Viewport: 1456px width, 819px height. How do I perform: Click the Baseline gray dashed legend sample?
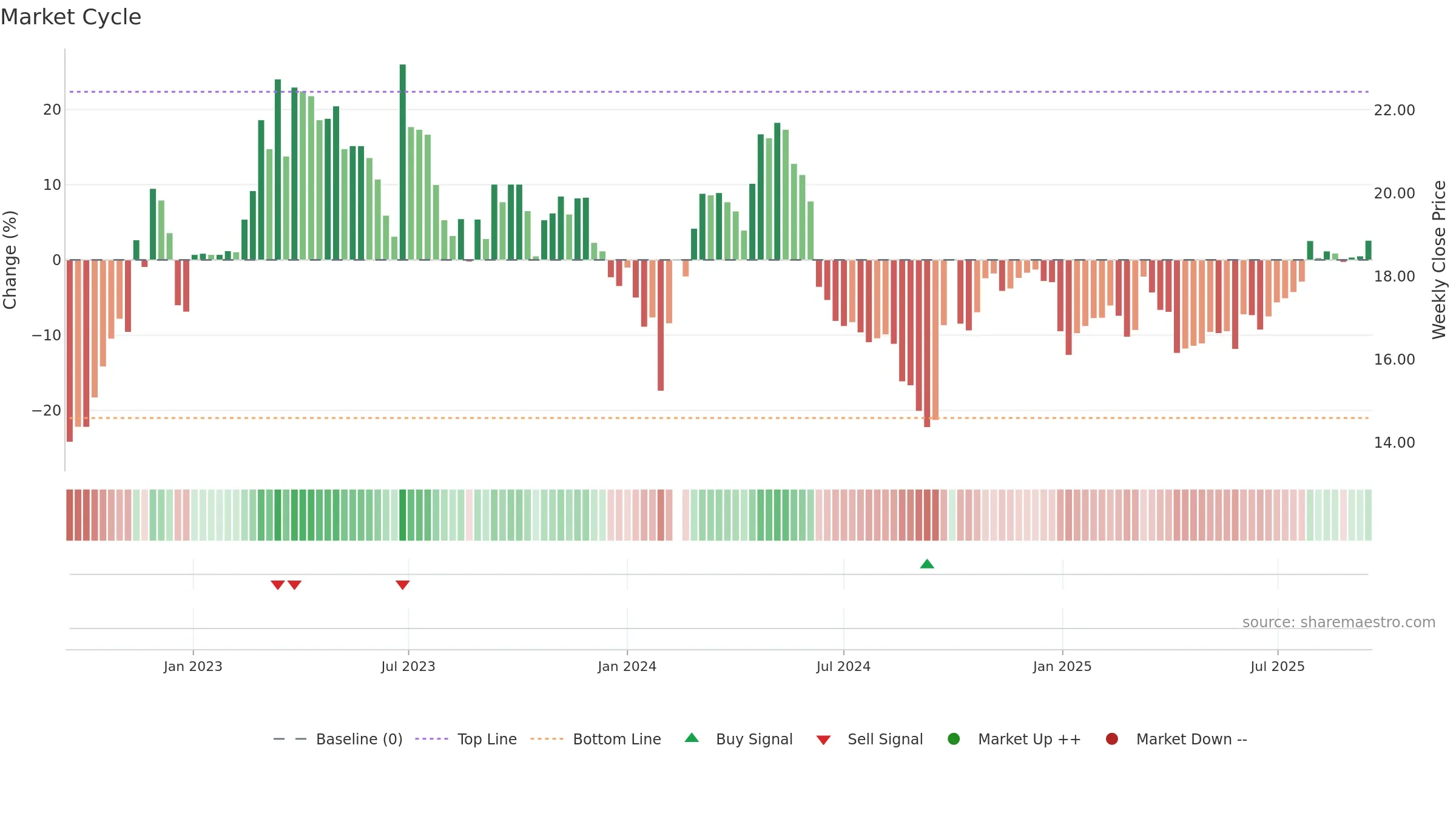coord(290,739)
